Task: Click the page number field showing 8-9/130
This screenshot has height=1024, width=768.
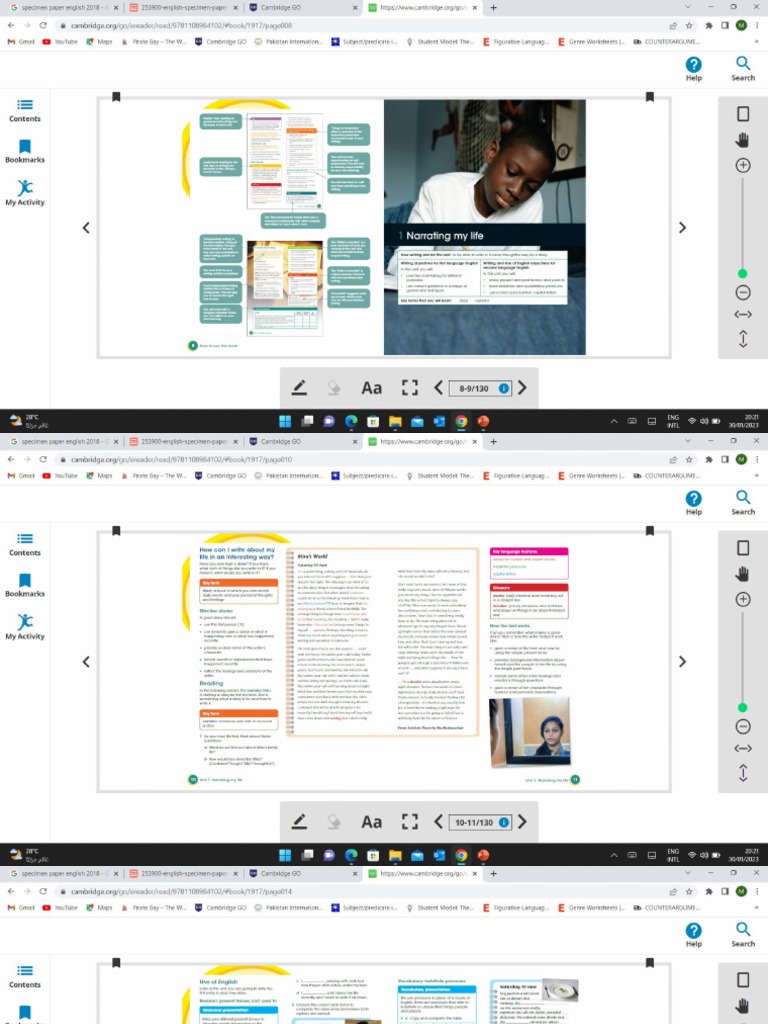Action: (481, 389)
